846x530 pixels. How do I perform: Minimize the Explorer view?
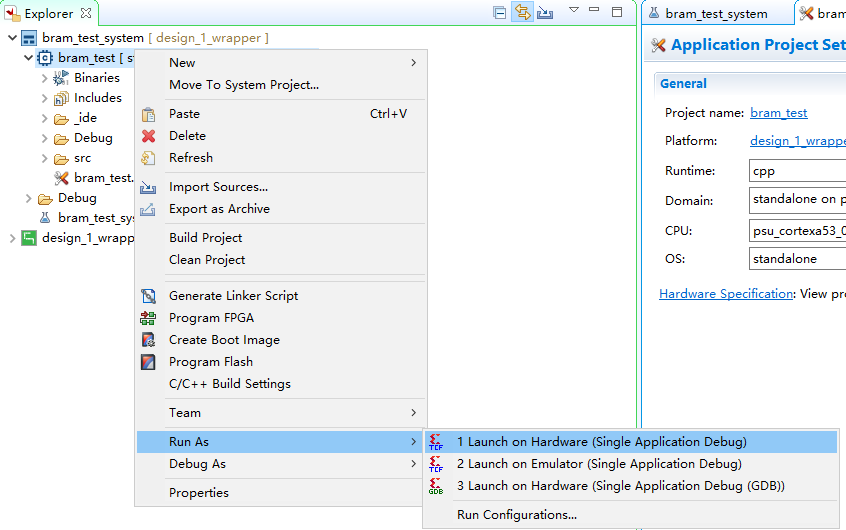pyautogui.click(x=594, y=10)
